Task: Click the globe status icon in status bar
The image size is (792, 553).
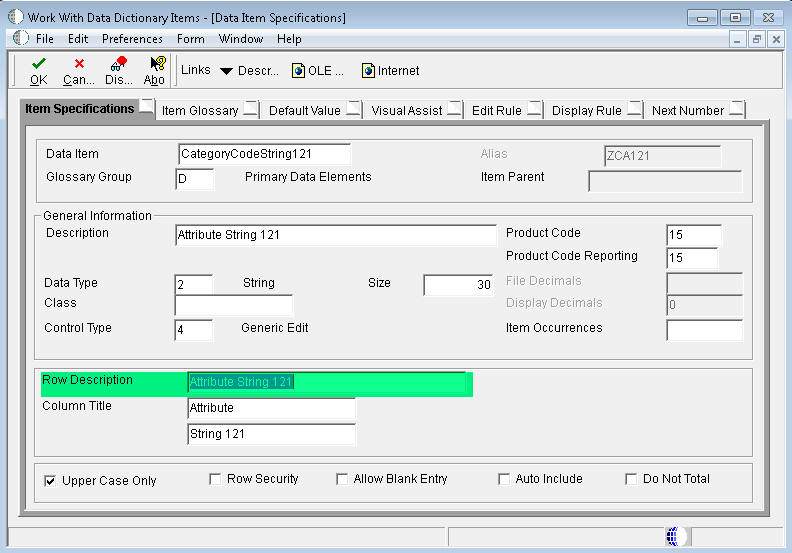Action: tap(676, 537)
